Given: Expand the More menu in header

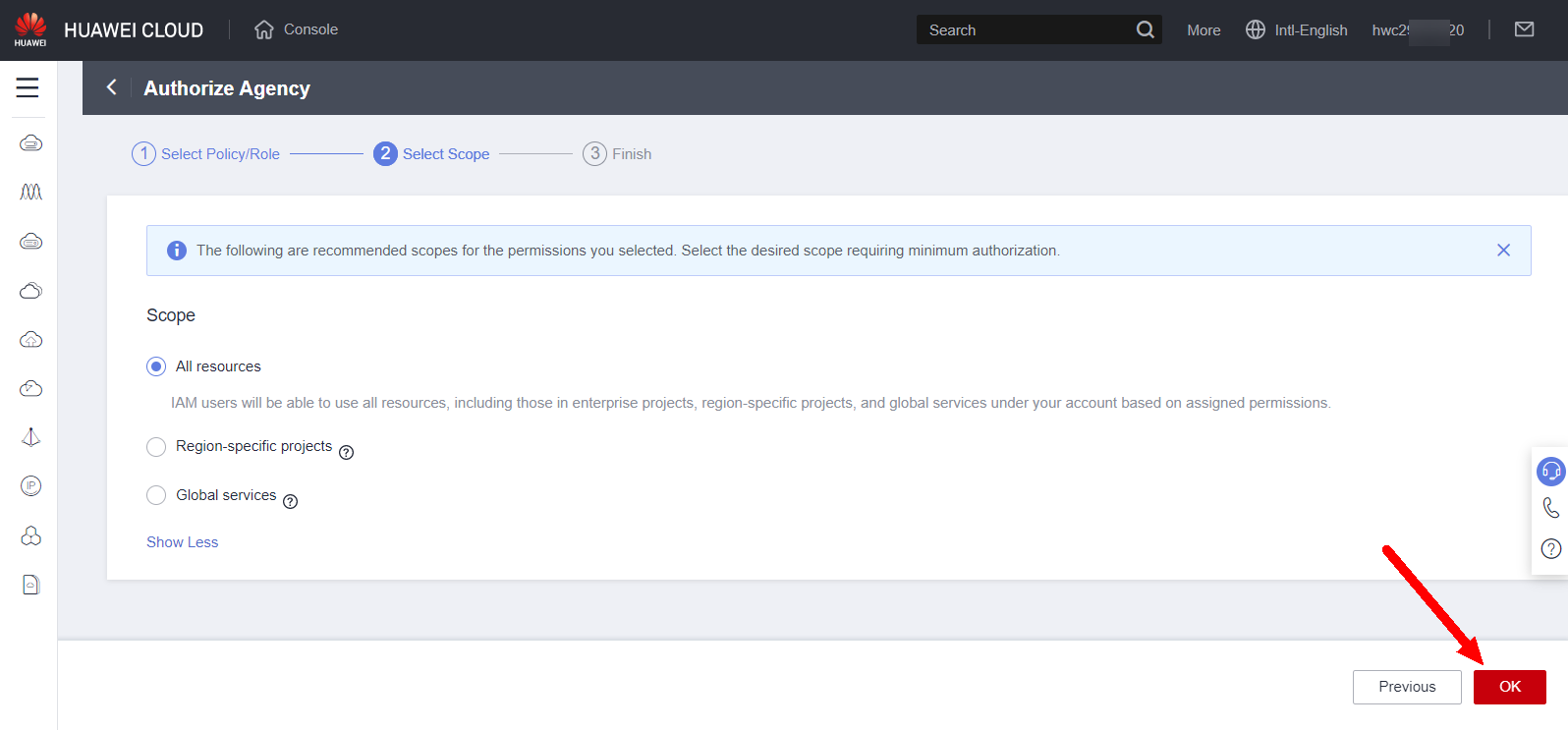Looking at the screenshot, I should click(1203, 30).
